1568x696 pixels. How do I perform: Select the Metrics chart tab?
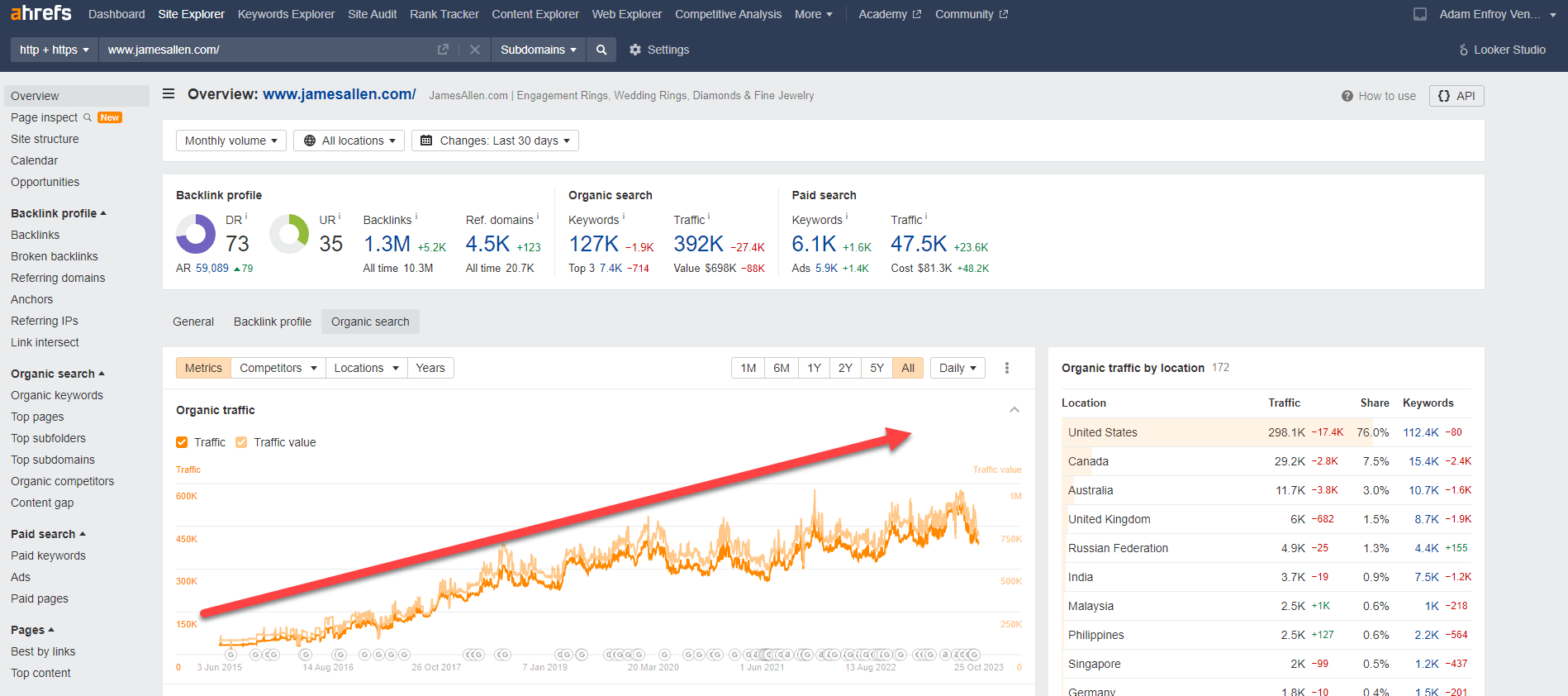point(203,368)
